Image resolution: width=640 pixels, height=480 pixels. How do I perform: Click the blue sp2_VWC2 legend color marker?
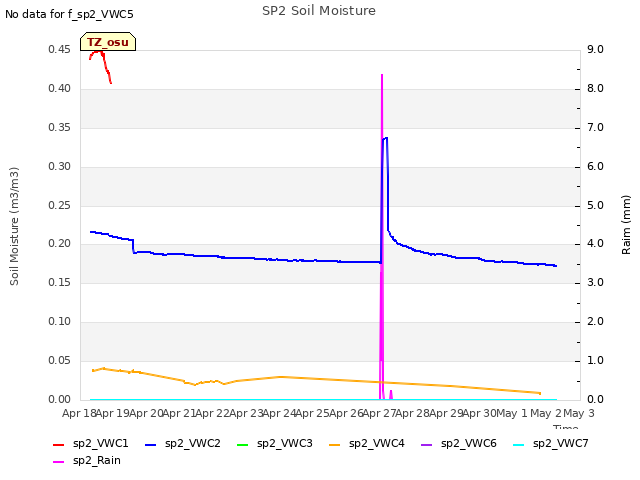(151, 444)
